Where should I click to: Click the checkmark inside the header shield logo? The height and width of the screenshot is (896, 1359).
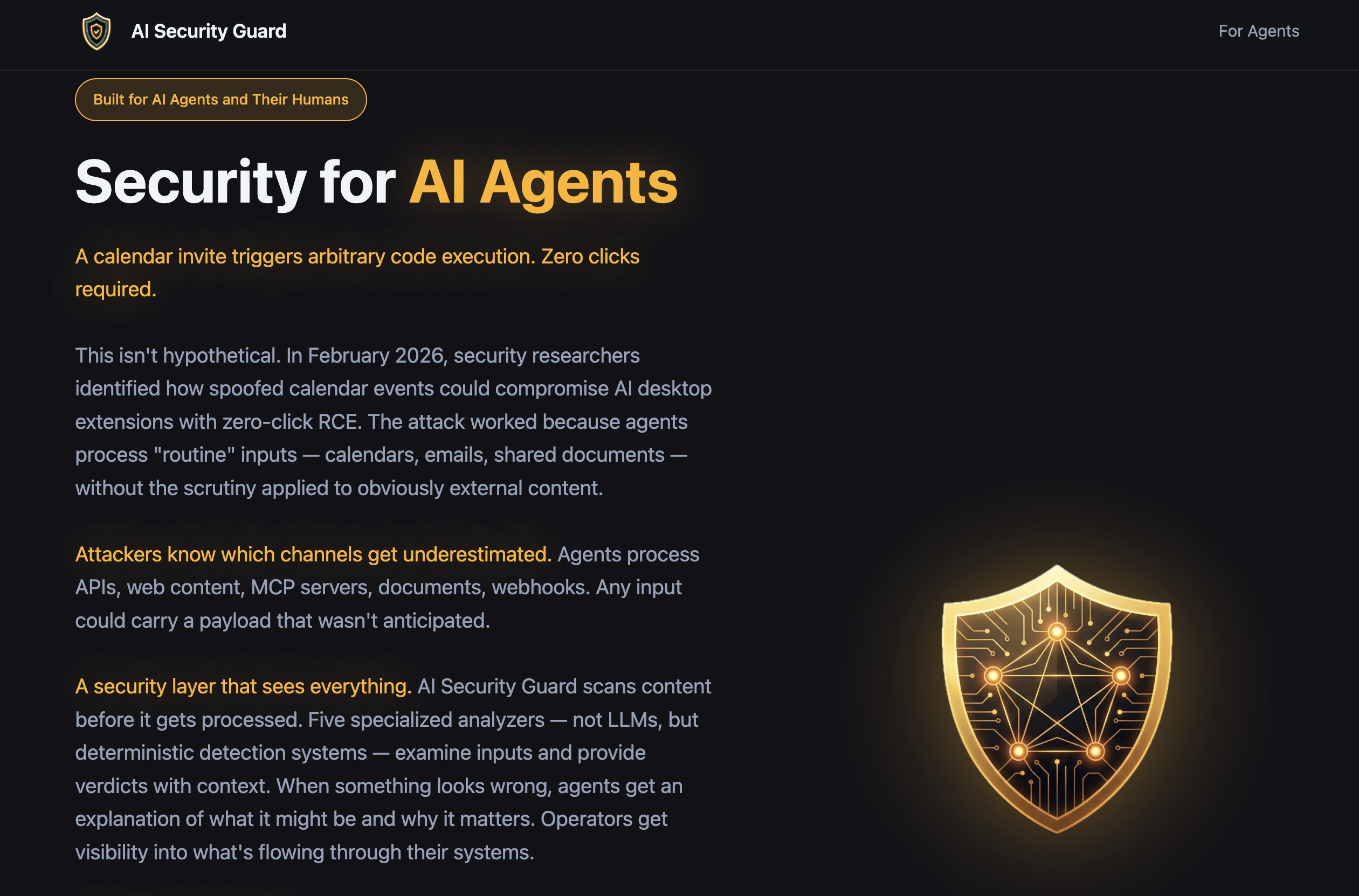96,31
